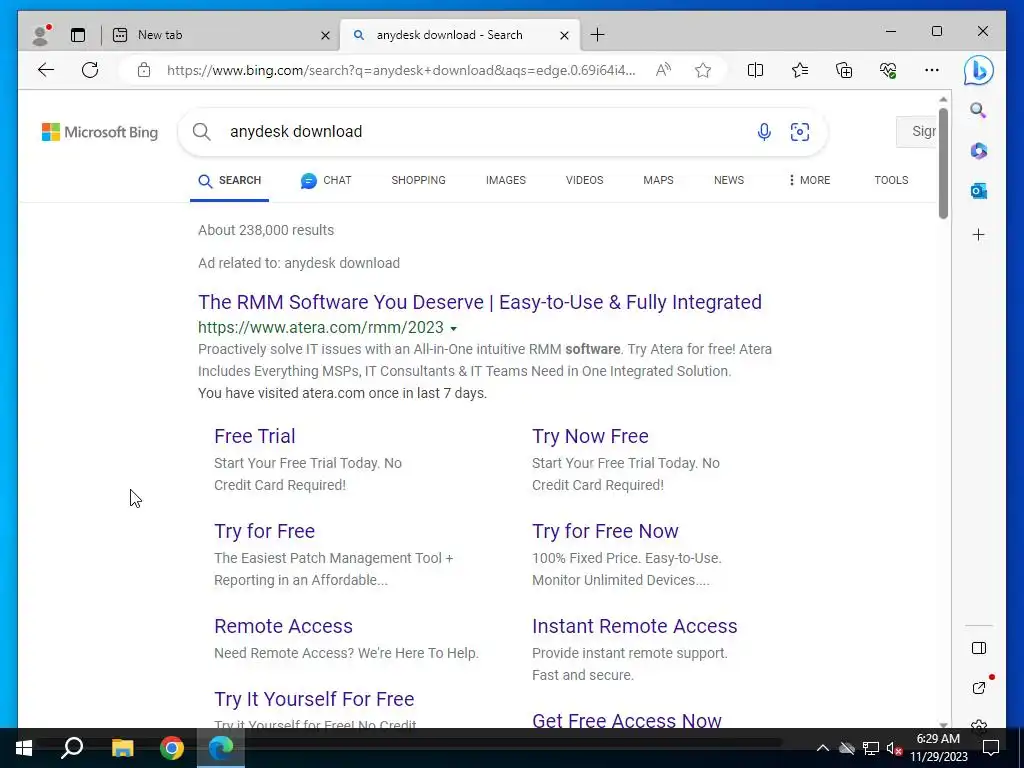
Task: Go back to the previous page
Action: (46, 70)
